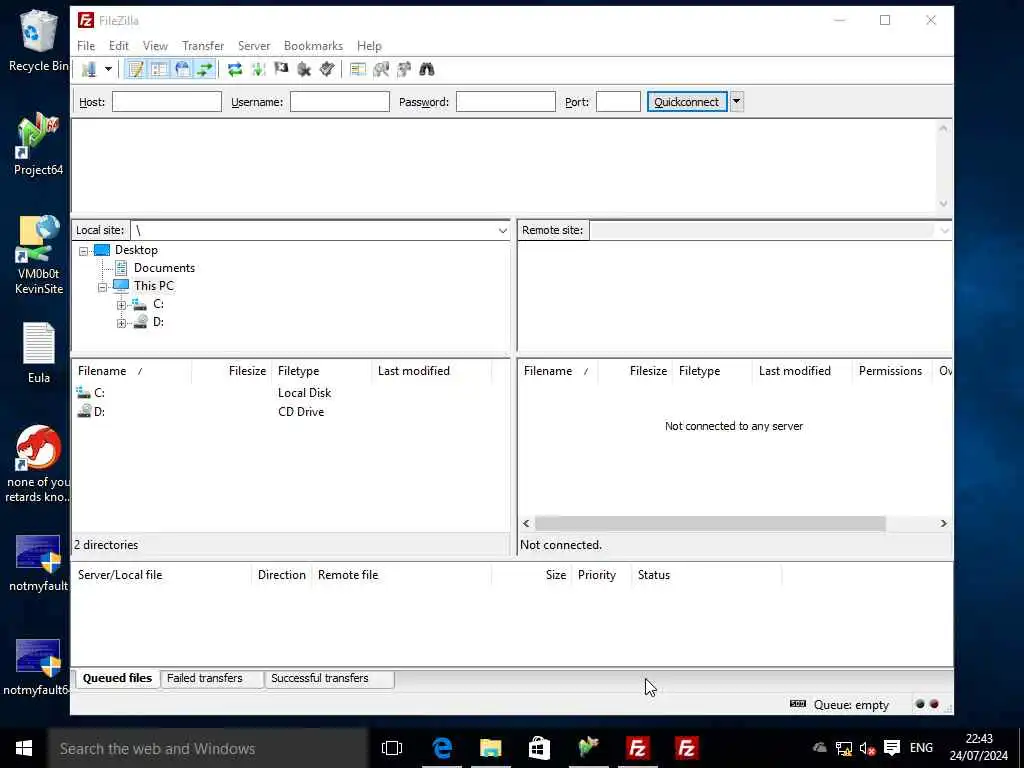
Task: Expand the C: drive tree node
Action: (x=121, y=305)
